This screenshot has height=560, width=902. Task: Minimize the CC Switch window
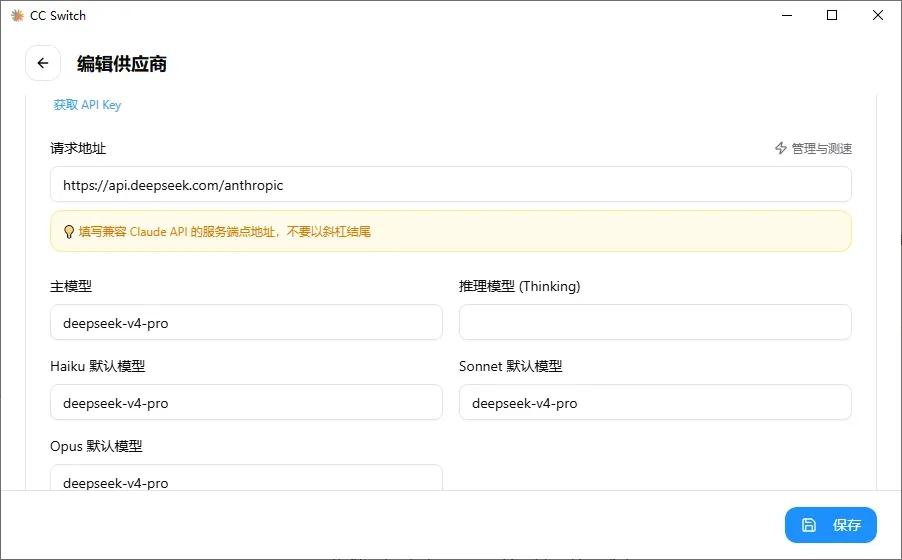(x=787, y=16)
